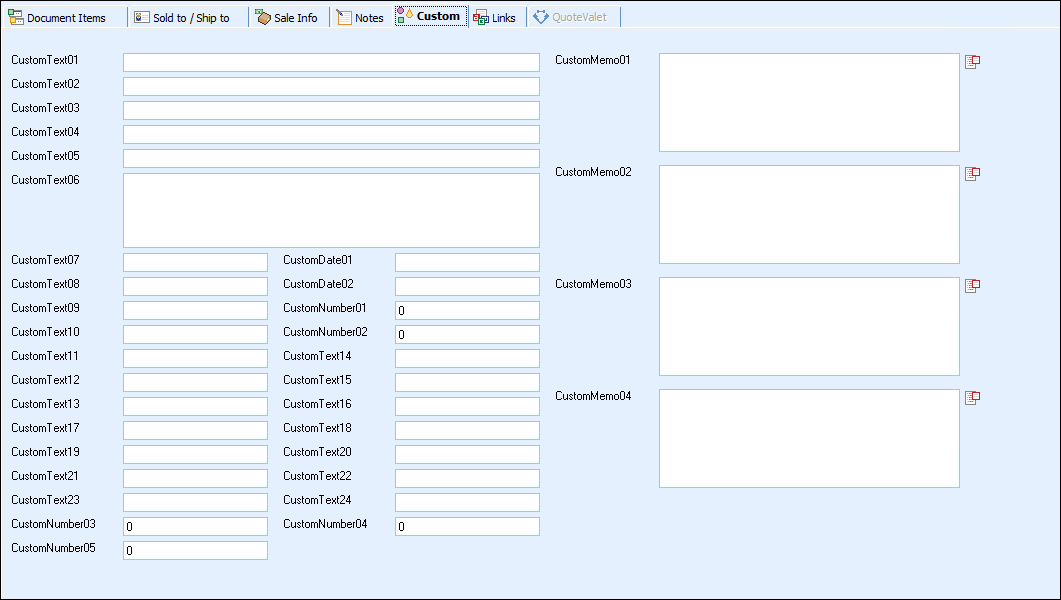Click the CustomDate01 input field
The image size is (1061, 600).
pos(467,263)
